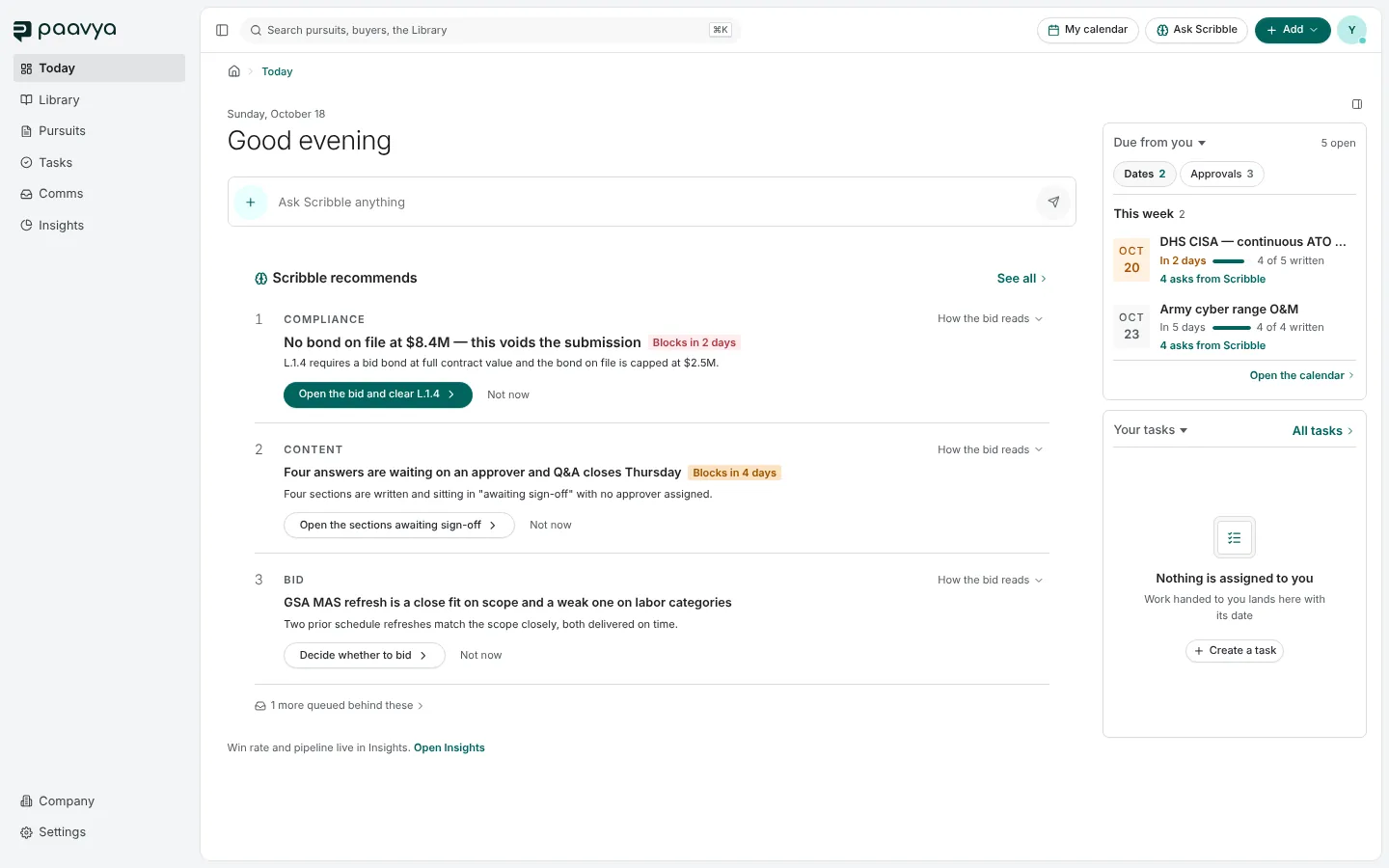Open the Add dropdown menu
The width and height of the screenshot is (1389, 868).
click(x=1293, y=30)
